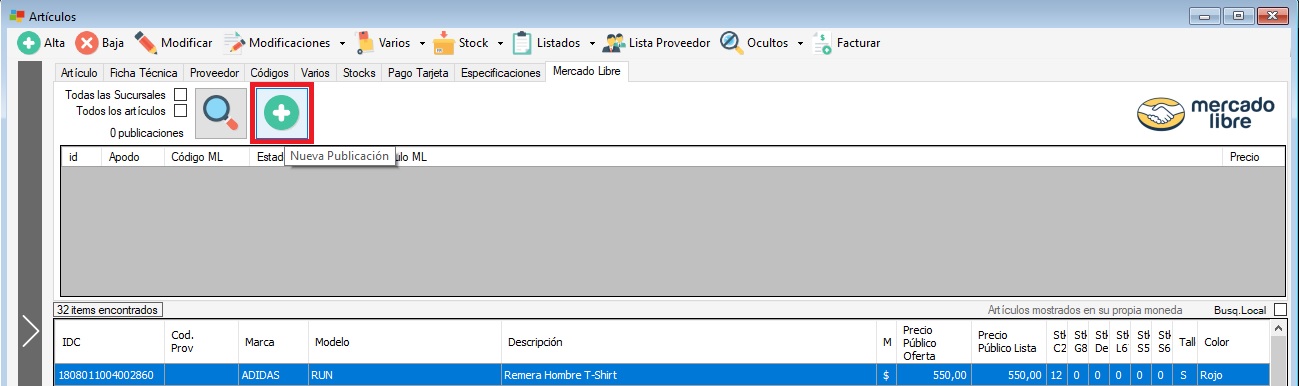Select the Proveedor tab
The height and width of the screenshot is (386, 1299).
click(x=214, y=73)
